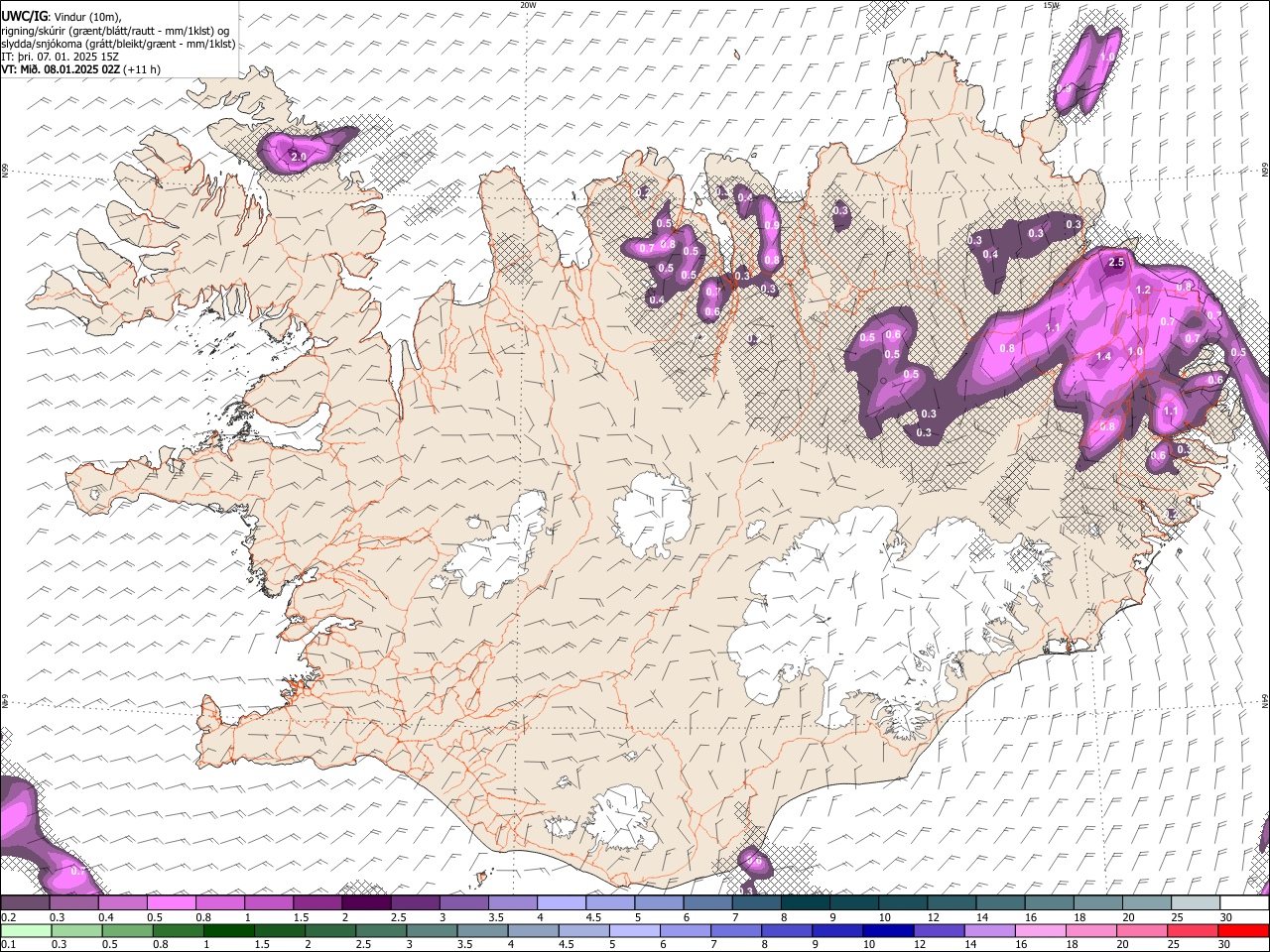
Task: Click the 0.1 label in the rain legend
Action: coord(7,944)
